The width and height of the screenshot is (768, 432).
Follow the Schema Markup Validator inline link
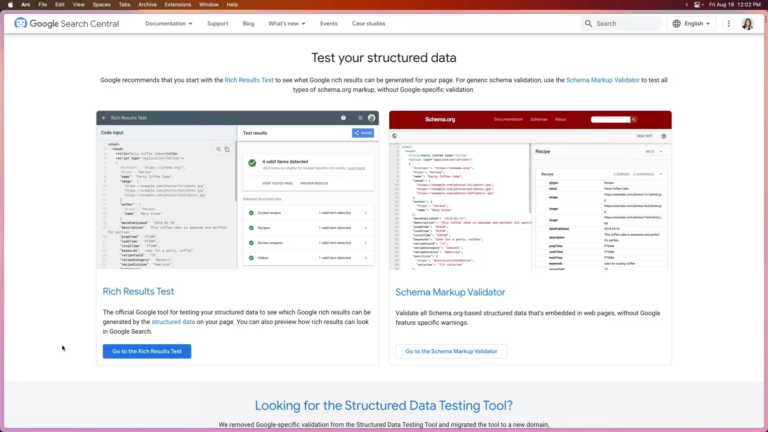(x=602, y=80)
